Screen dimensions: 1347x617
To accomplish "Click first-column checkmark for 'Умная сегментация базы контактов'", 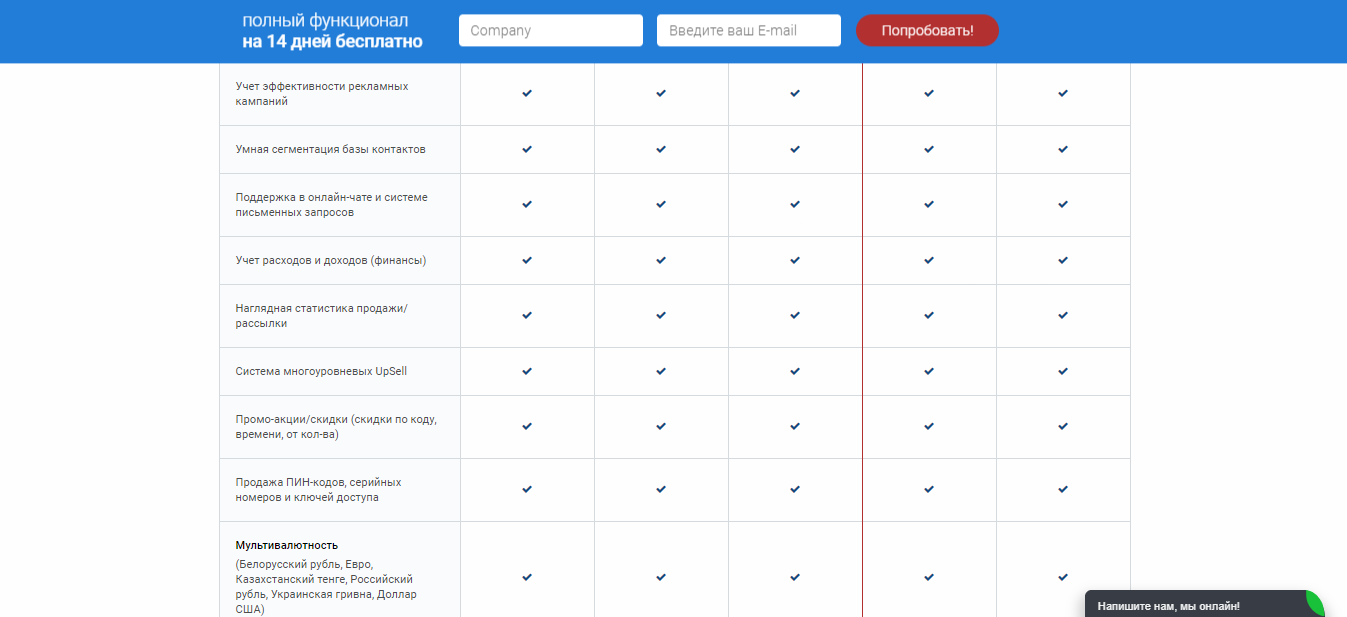I will [527, 150].
